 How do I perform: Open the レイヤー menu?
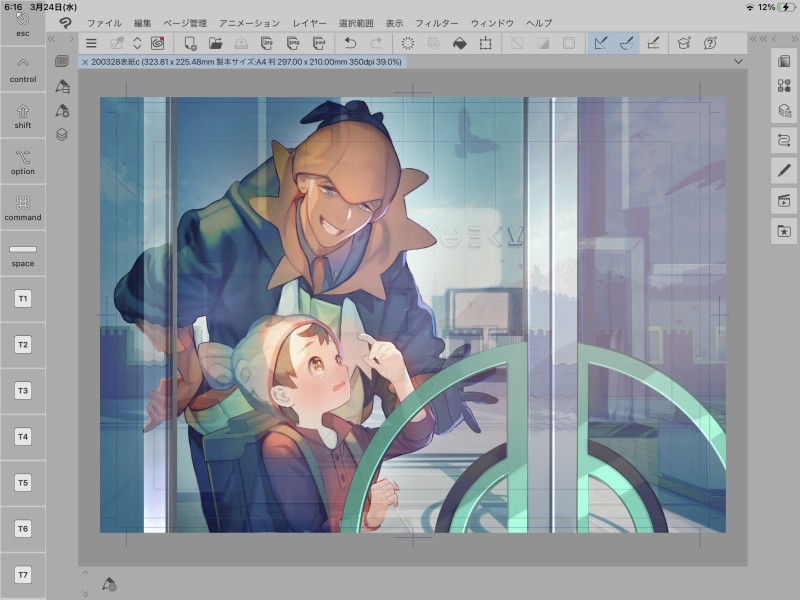point(309,23)
